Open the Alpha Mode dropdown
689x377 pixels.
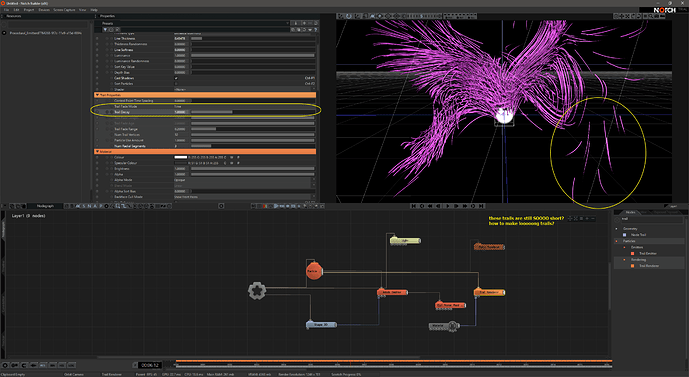[244, 180]
